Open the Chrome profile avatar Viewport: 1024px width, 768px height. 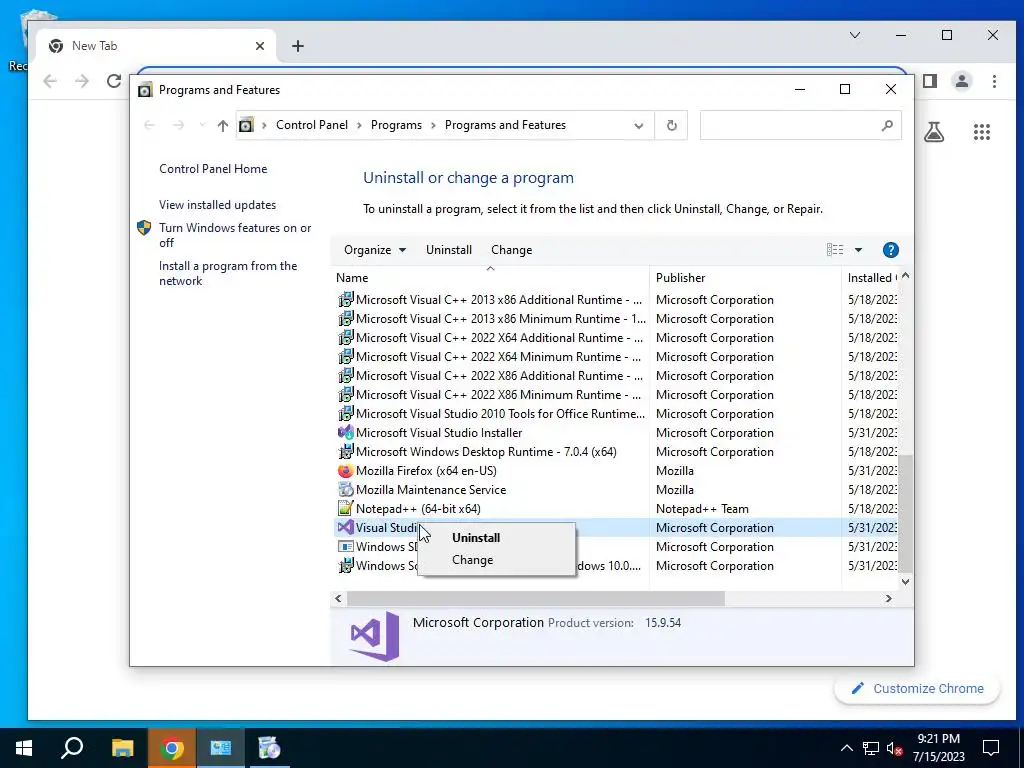pyautogui.click(x=961, y=81)
